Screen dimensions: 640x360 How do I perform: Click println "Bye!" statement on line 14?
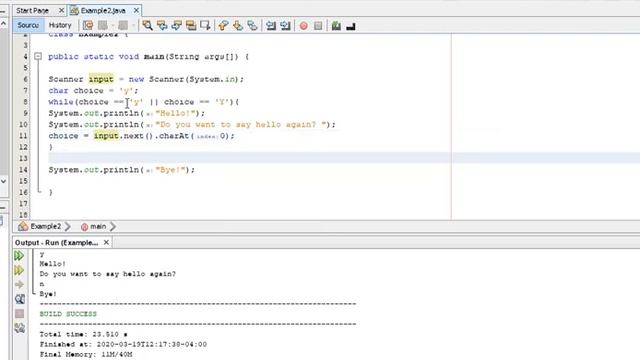click(122, 170)
